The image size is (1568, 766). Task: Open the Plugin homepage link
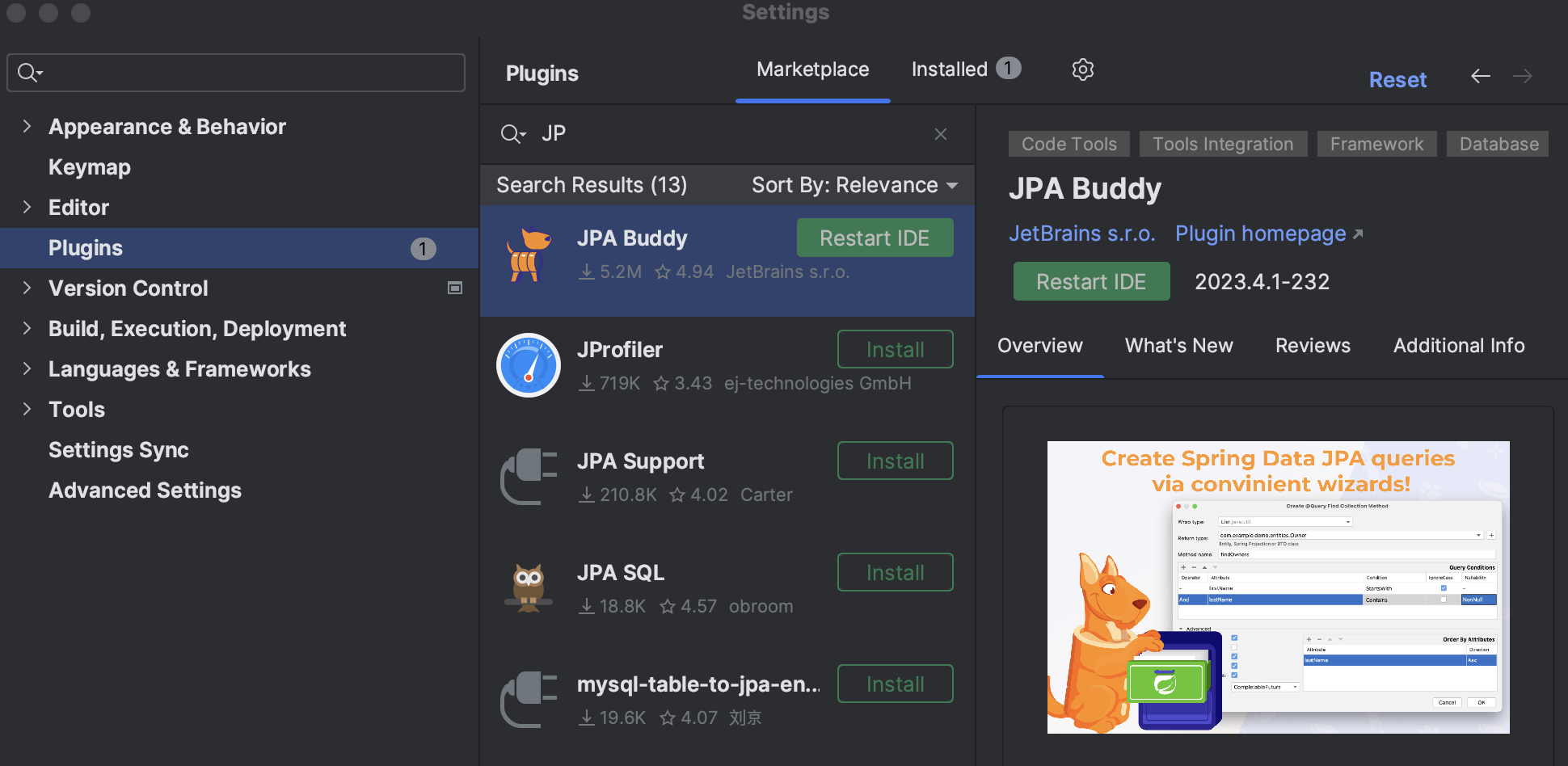pos(1260,234)
